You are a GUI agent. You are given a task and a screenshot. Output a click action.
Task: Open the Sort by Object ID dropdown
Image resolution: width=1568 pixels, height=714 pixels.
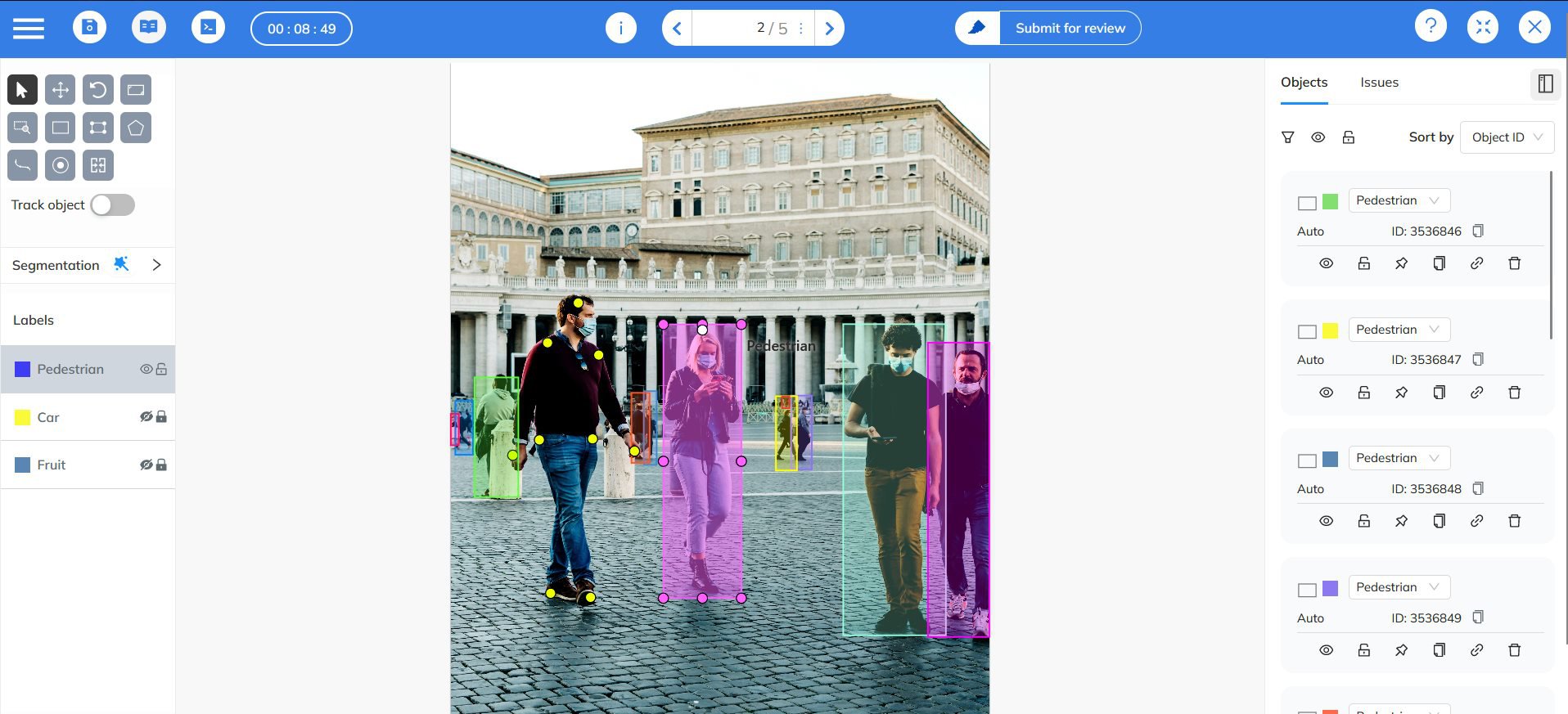pos(1506,137)
